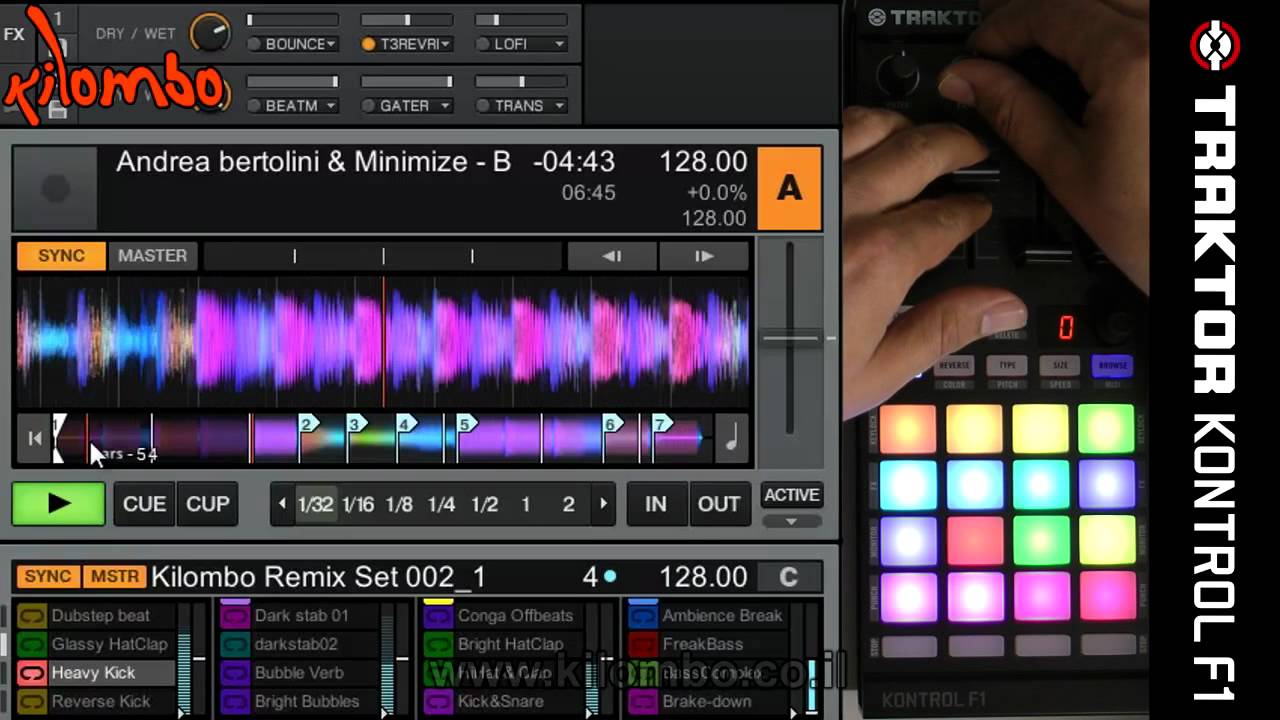Jump to cue point marker 7

click(661, 424)
